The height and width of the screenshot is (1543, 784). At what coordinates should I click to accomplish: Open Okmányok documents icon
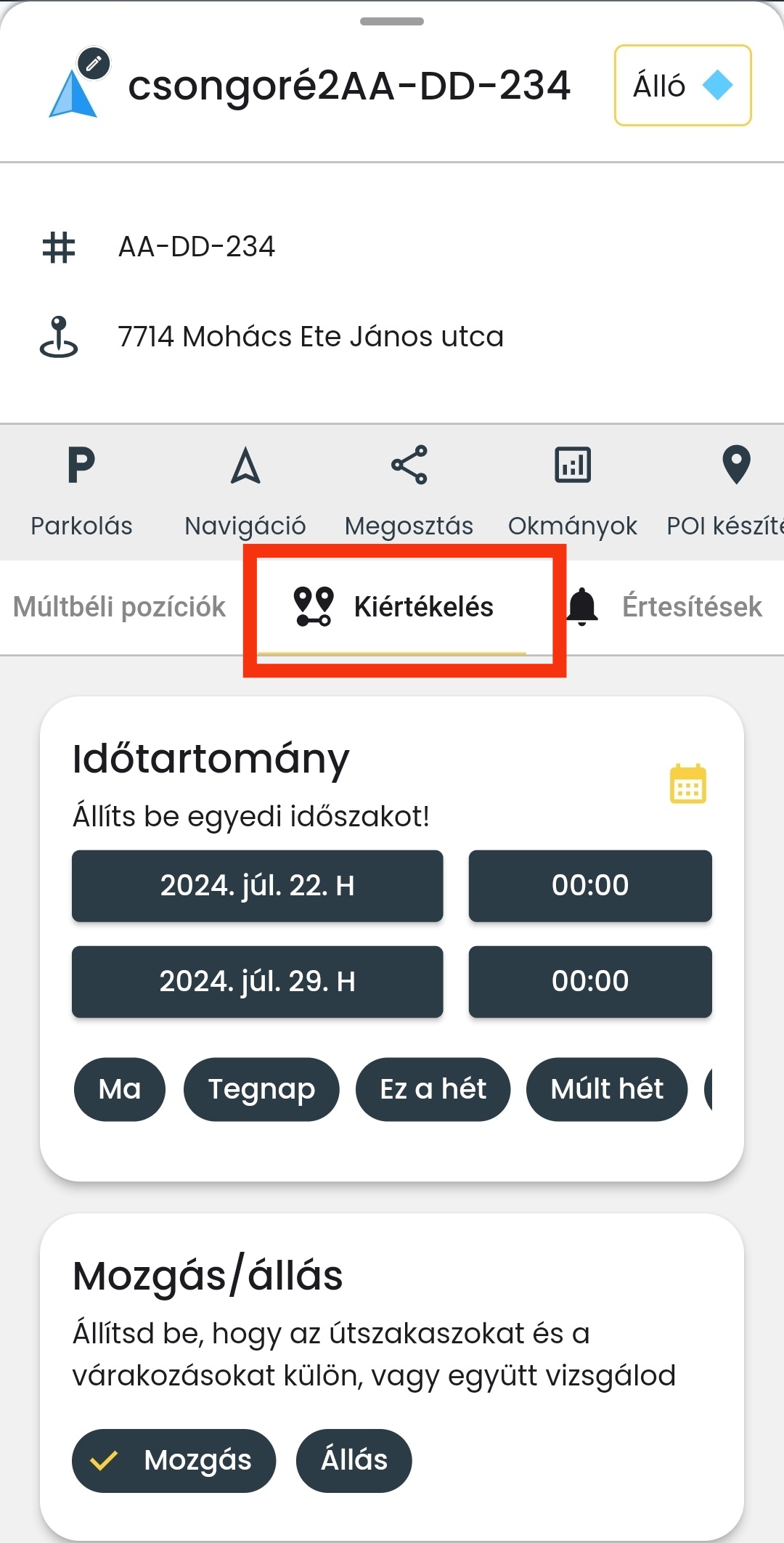[x=573, y=465]
